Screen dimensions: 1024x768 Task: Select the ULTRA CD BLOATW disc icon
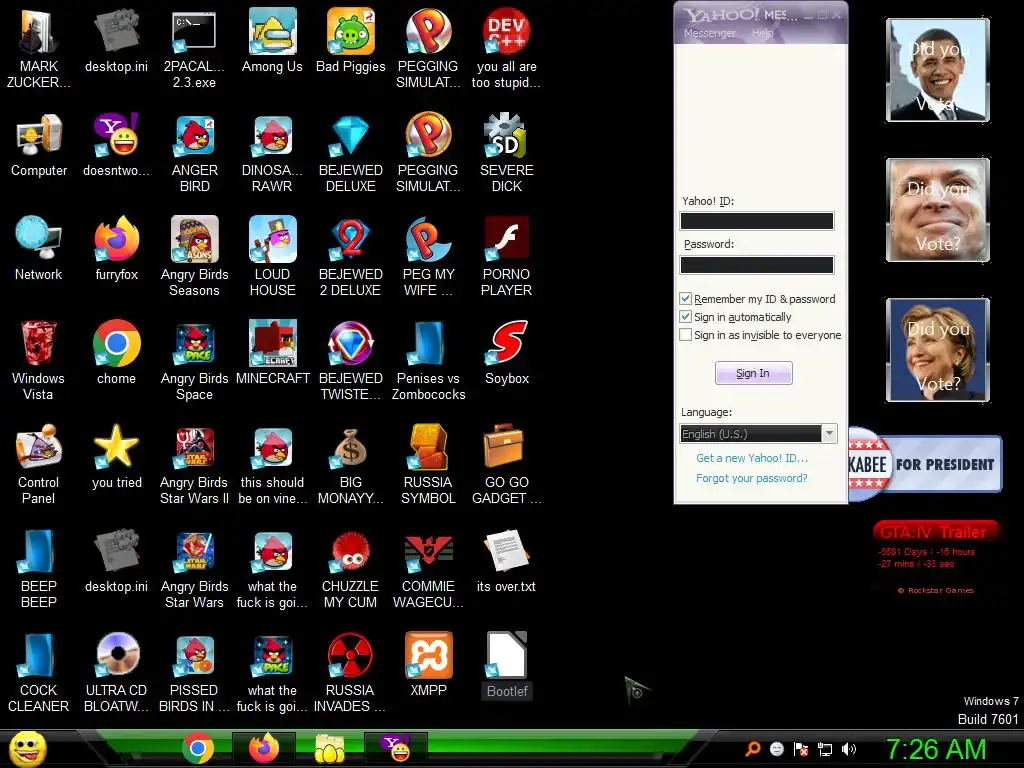point(117,673)
